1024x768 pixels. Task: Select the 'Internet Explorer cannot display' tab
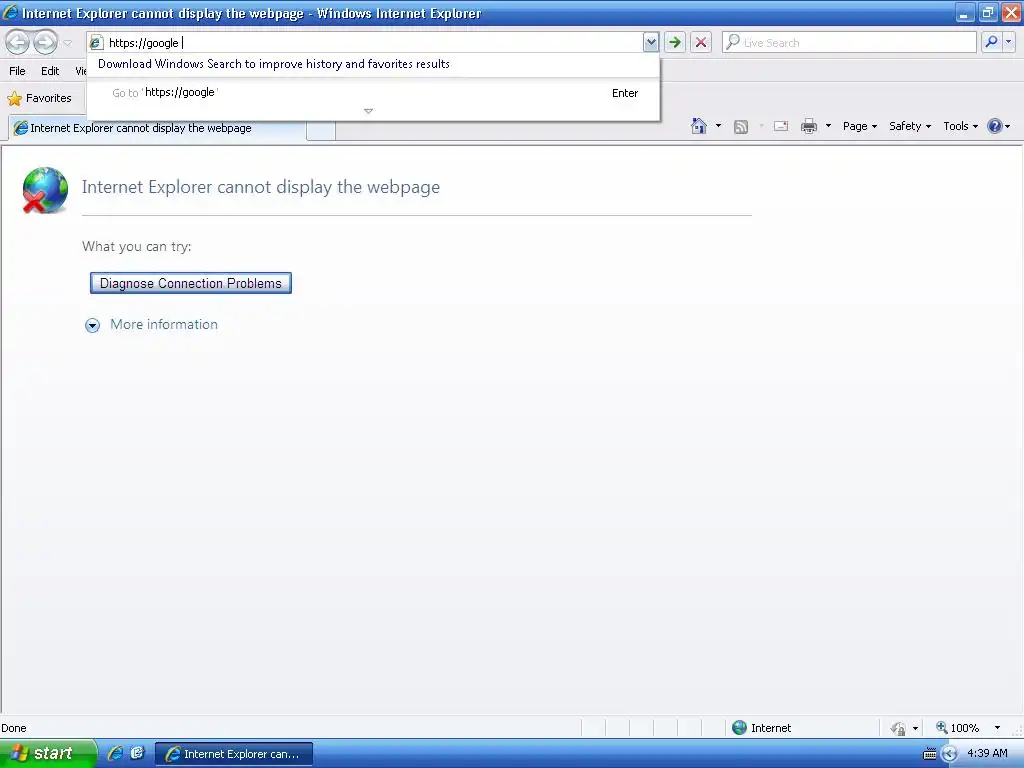click(x=157, y=128)
